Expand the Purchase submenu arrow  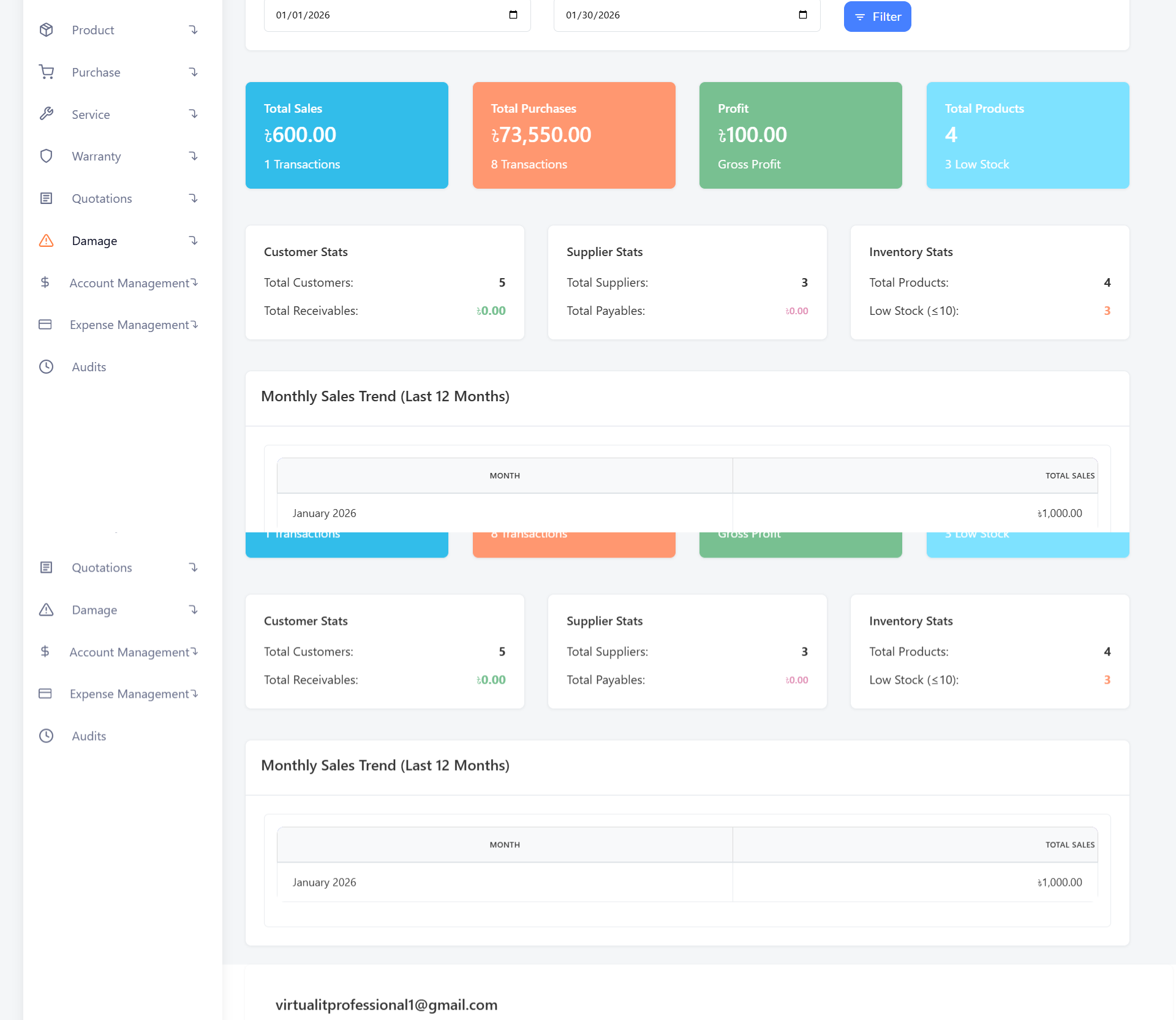coord(193,72)
